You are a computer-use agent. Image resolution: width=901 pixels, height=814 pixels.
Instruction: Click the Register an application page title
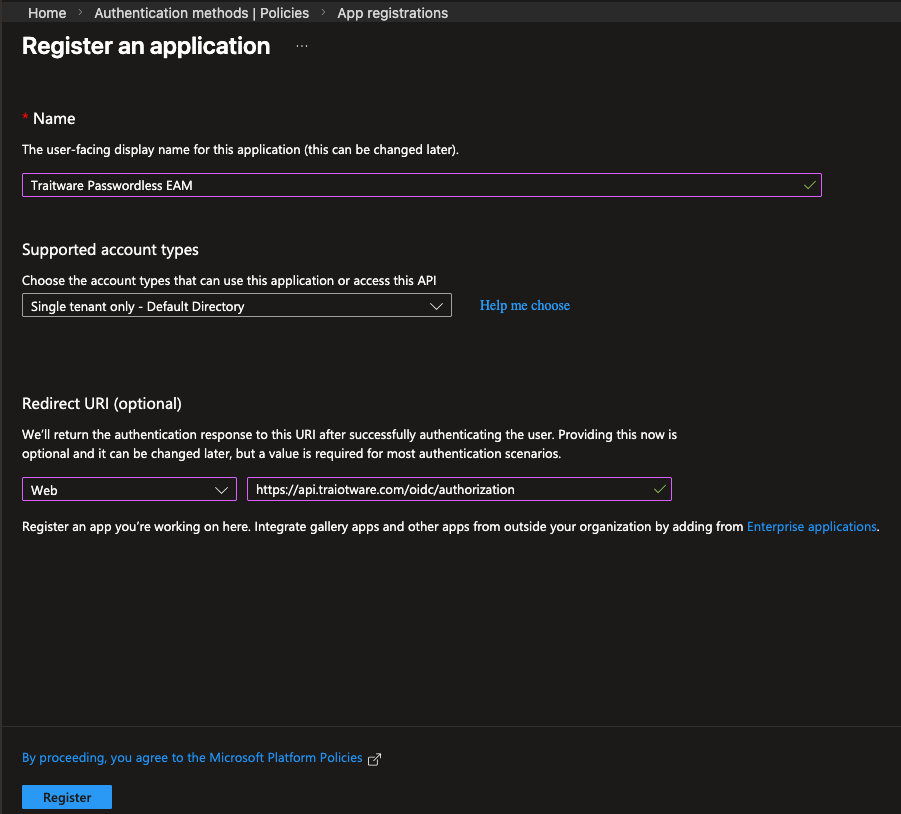coord(146,46)
